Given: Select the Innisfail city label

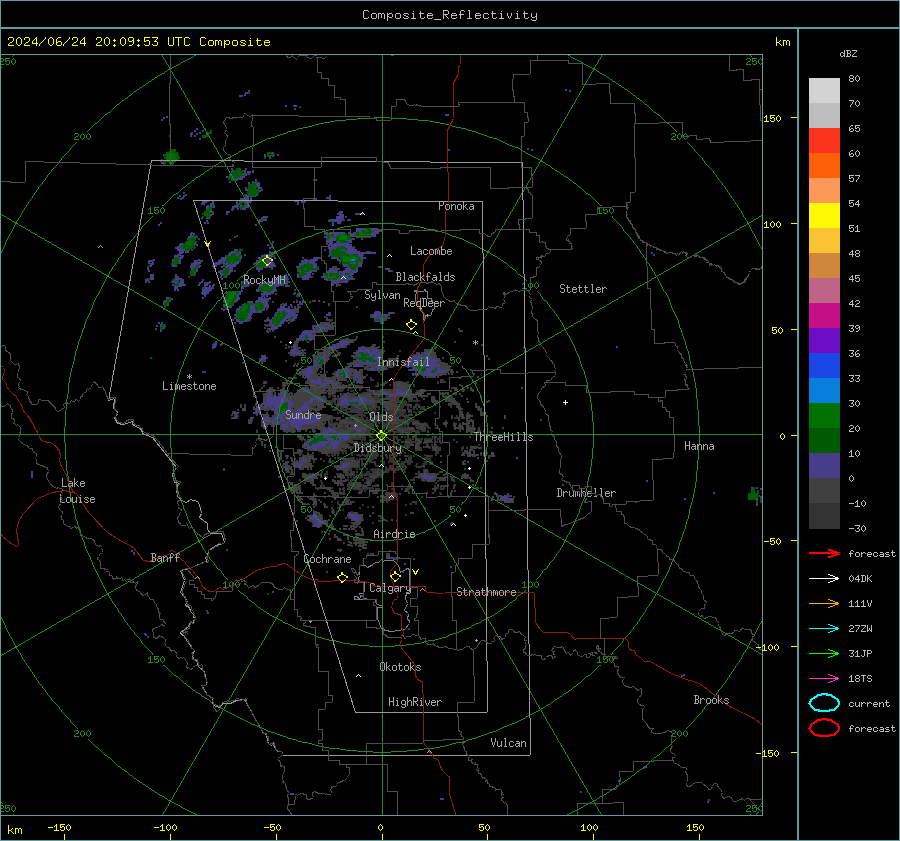Looking at the screenshot, I should [403, 362].
